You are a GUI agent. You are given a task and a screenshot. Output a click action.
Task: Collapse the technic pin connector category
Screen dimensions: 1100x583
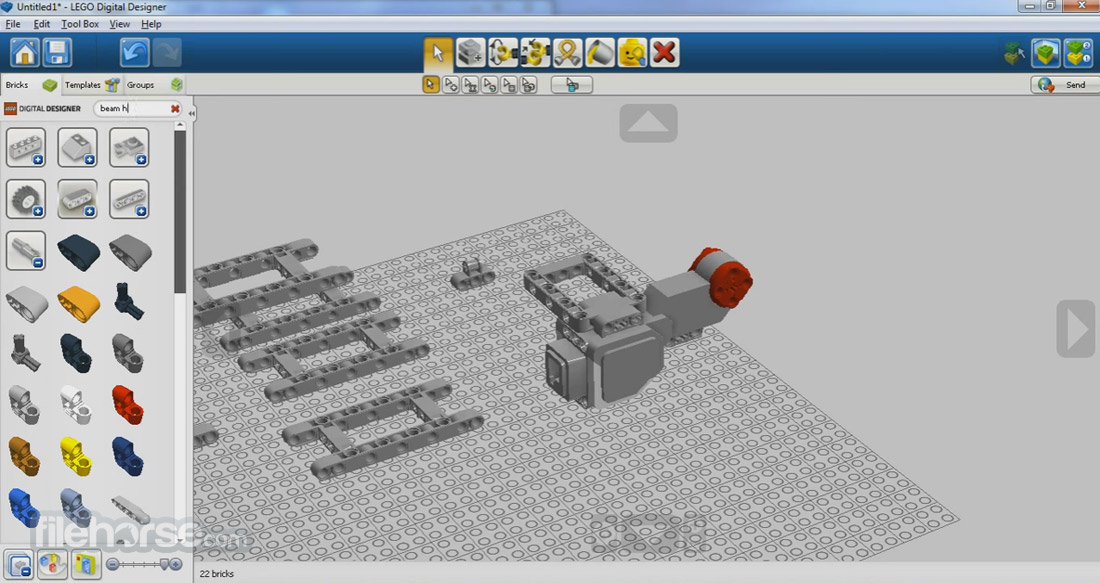click(26, 250)
